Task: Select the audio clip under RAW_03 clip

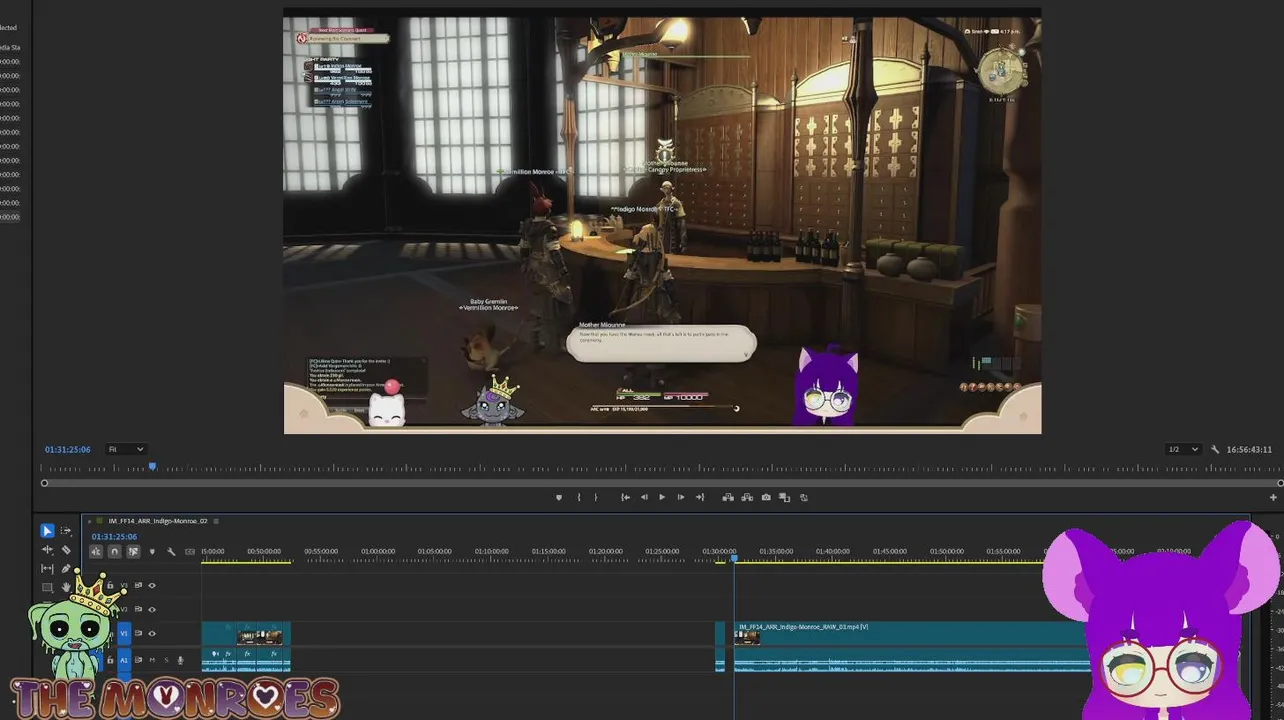Action: click(912, 660)
